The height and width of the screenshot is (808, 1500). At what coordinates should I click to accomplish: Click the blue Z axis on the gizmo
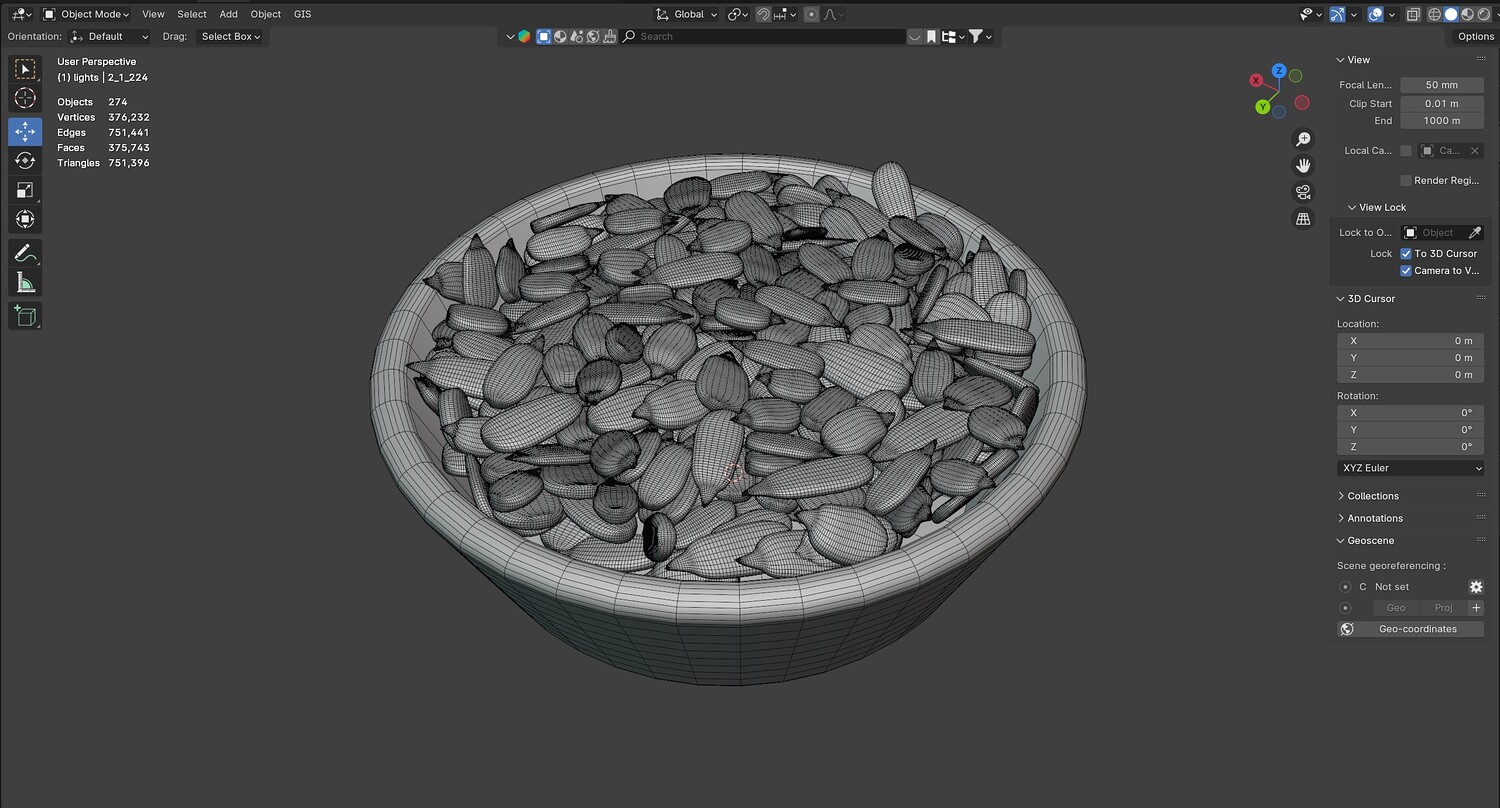coord(1279,71)
